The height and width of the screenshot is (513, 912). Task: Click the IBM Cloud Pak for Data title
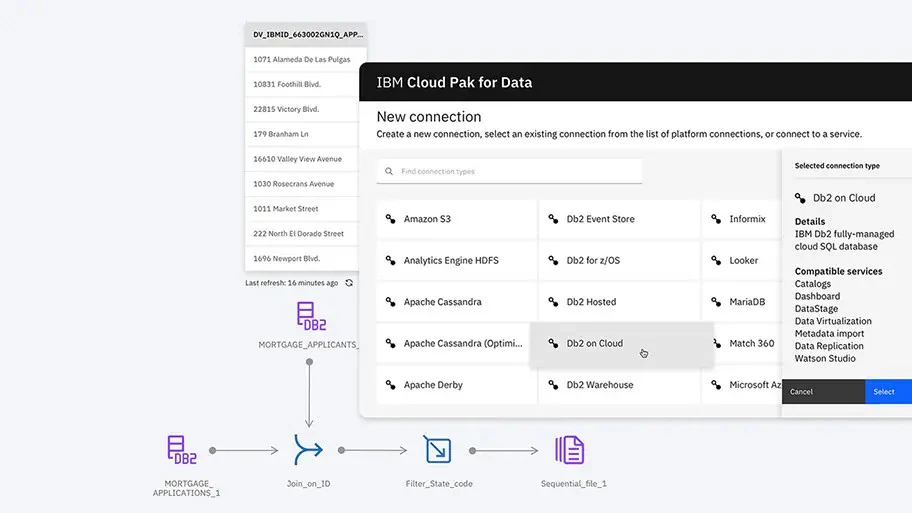tap(454, 83)
